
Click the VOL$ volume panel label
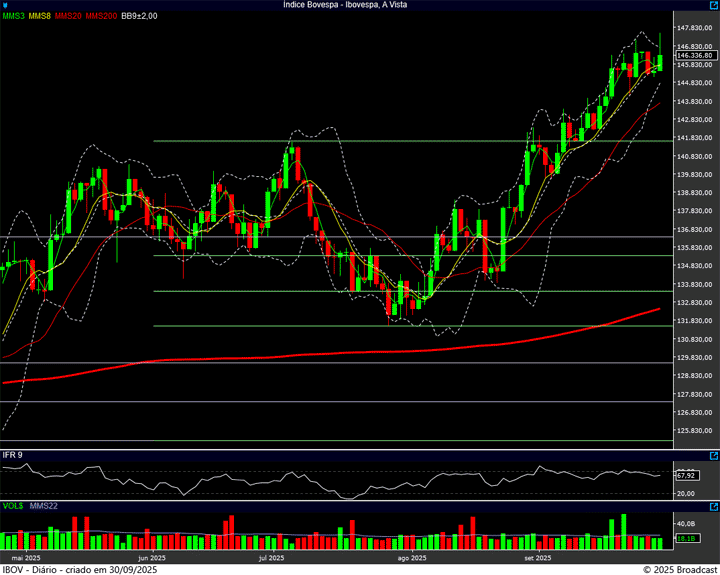tap(13, 506)
